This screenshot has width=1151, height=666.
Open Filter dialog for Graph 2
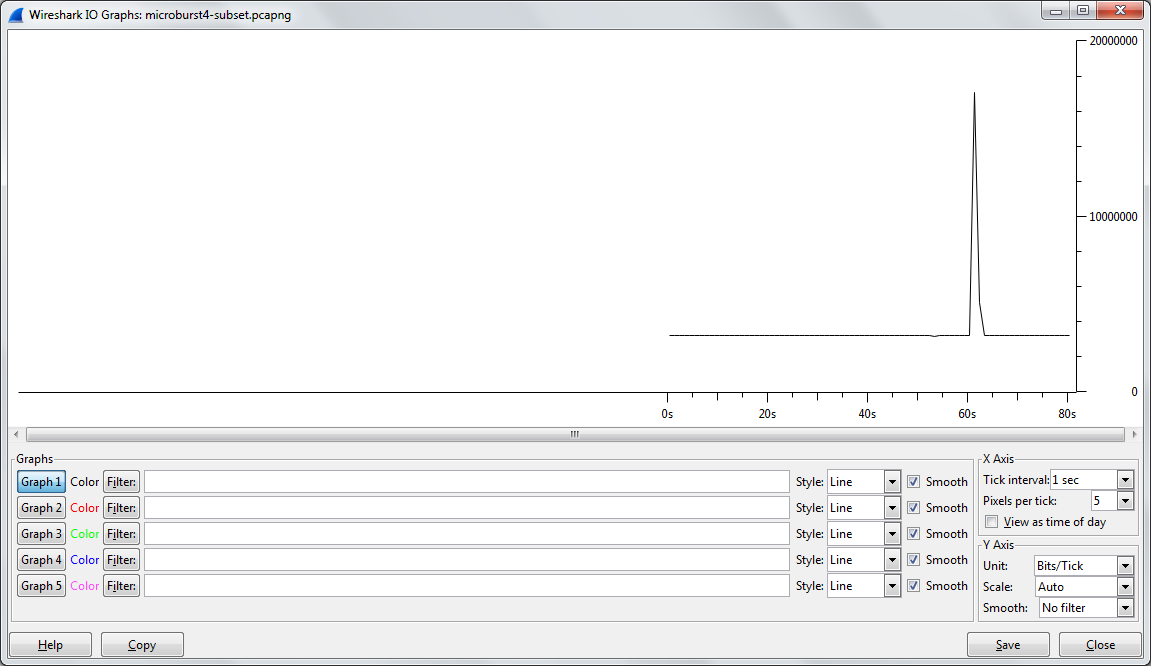click(121, 508)
